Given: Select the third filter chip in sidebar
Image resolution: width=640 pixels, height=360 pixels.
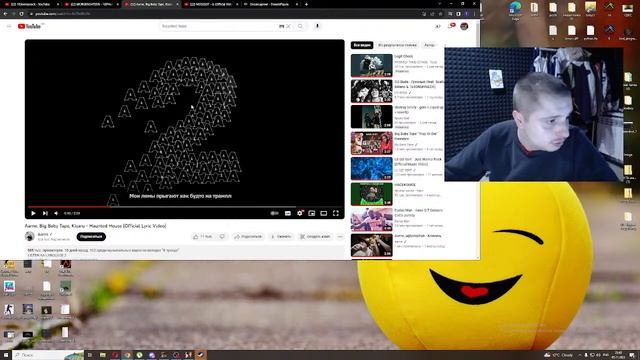Looking at the screenshot, I should (429, 45).
